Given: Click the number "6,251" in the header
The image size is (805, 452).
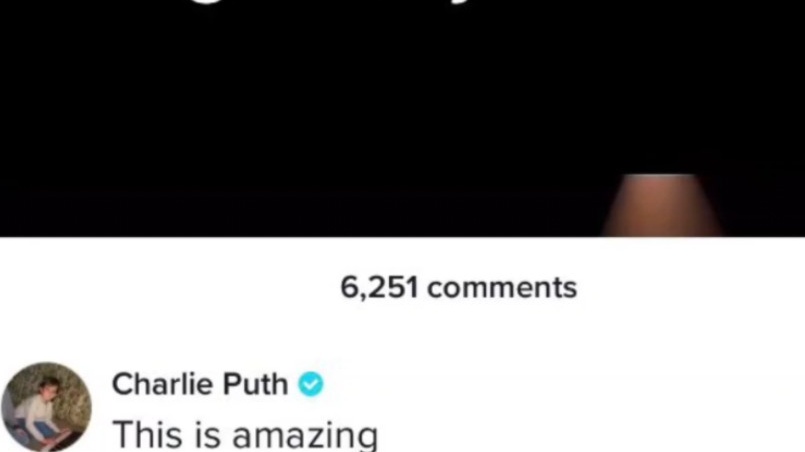Looking at the screenshot, I should (379, 287).
